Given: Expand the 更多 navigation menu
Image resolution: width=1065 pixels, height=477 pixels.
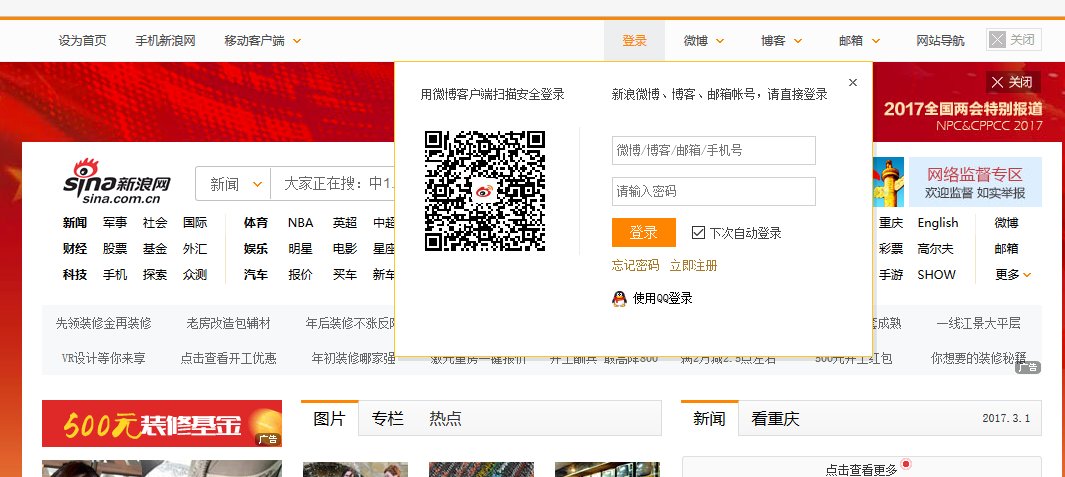Looking at the screenshot, I should (1013, 275).
